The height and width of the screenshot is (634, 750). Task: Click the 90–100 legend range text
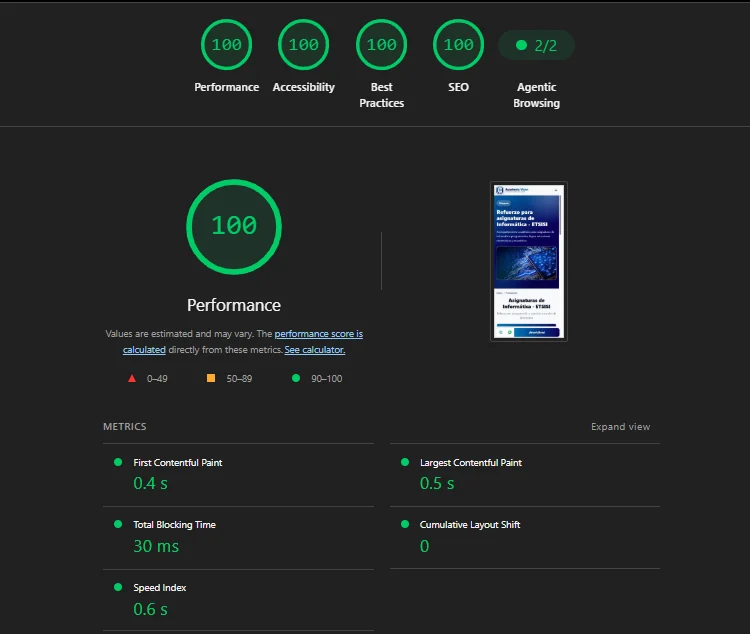click(327, 378)
